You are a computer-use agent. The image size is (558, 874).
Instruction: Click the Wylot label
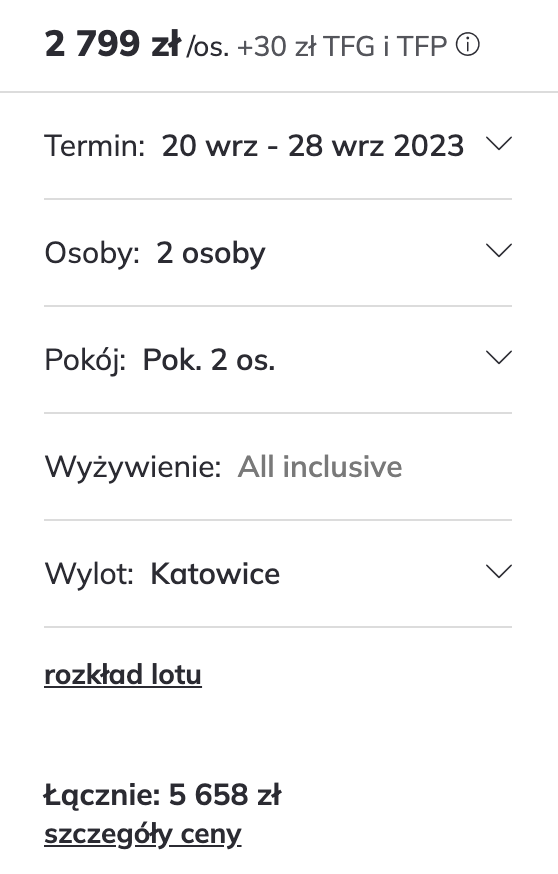[x=89, y=574]
